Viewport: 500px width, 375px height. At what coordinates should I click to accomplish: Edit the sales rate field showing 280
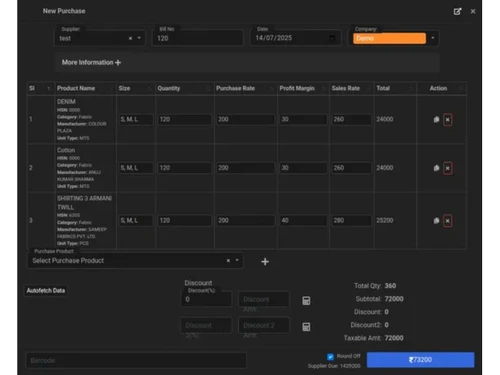pos(352,221)
